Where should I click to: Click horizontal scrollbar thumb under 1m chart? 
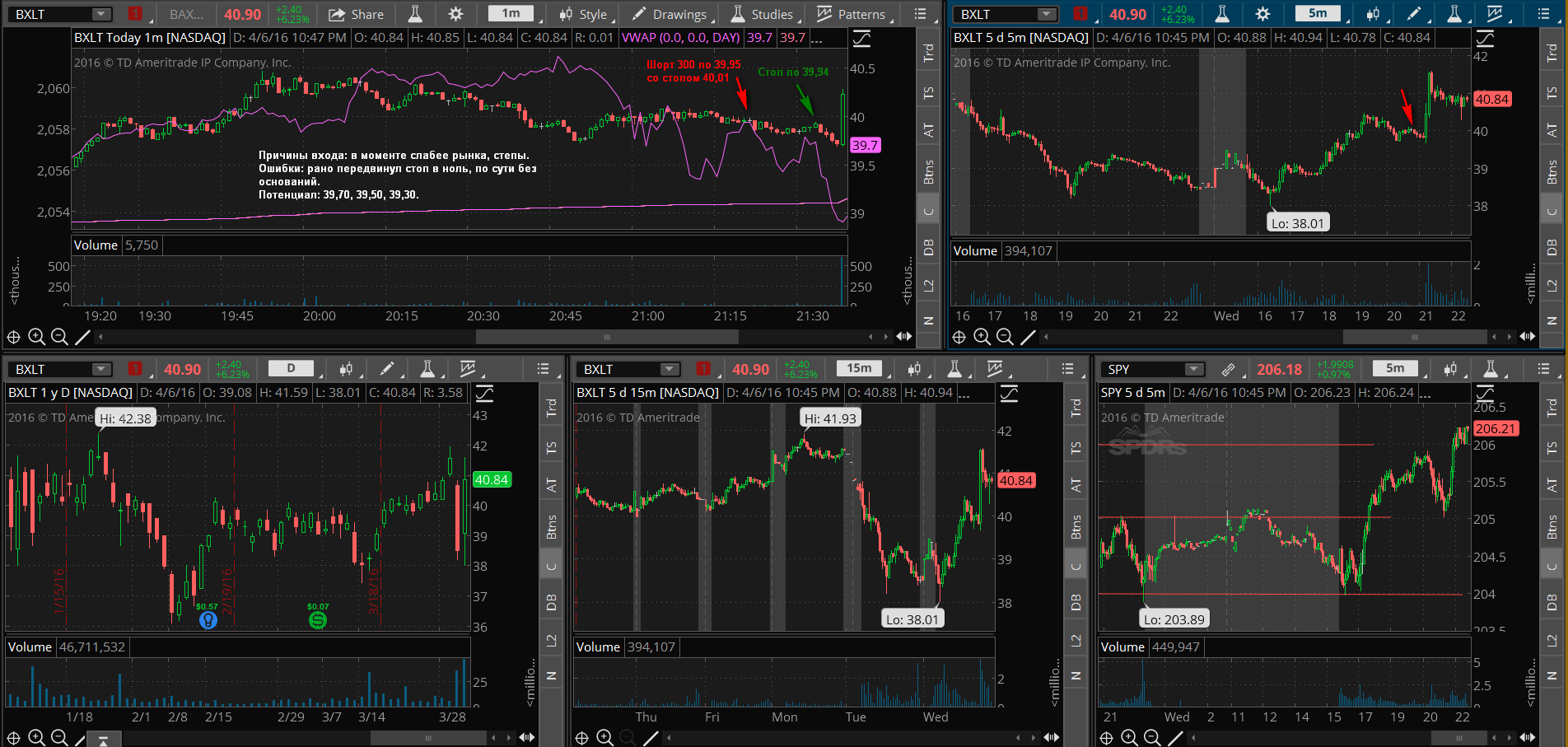click(607, 337)
